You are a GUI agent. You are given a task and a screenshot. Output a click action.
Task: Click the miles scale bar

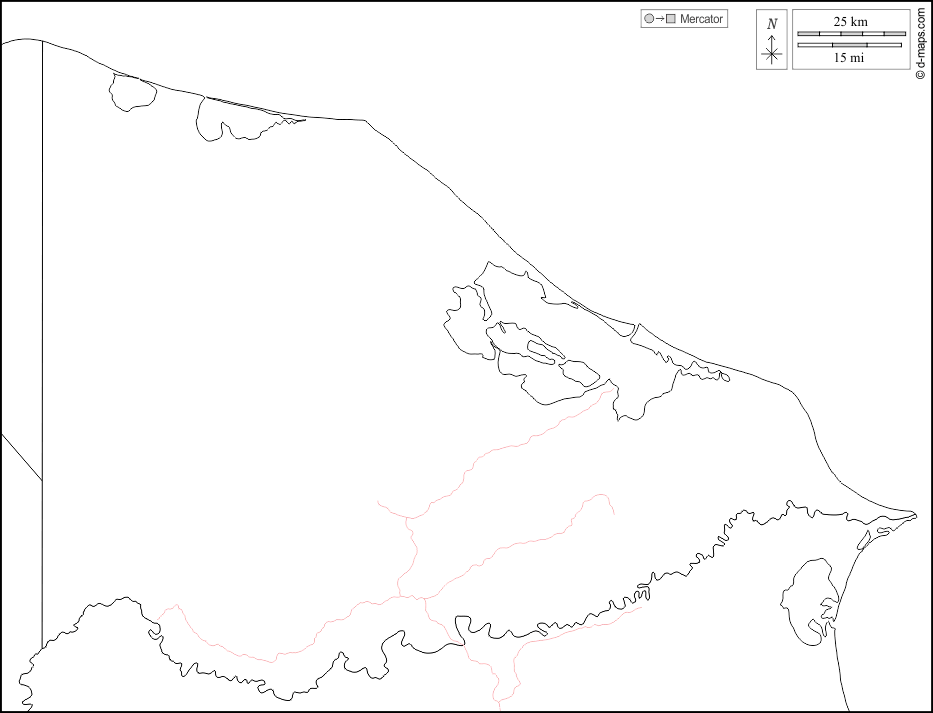(849, 45)
